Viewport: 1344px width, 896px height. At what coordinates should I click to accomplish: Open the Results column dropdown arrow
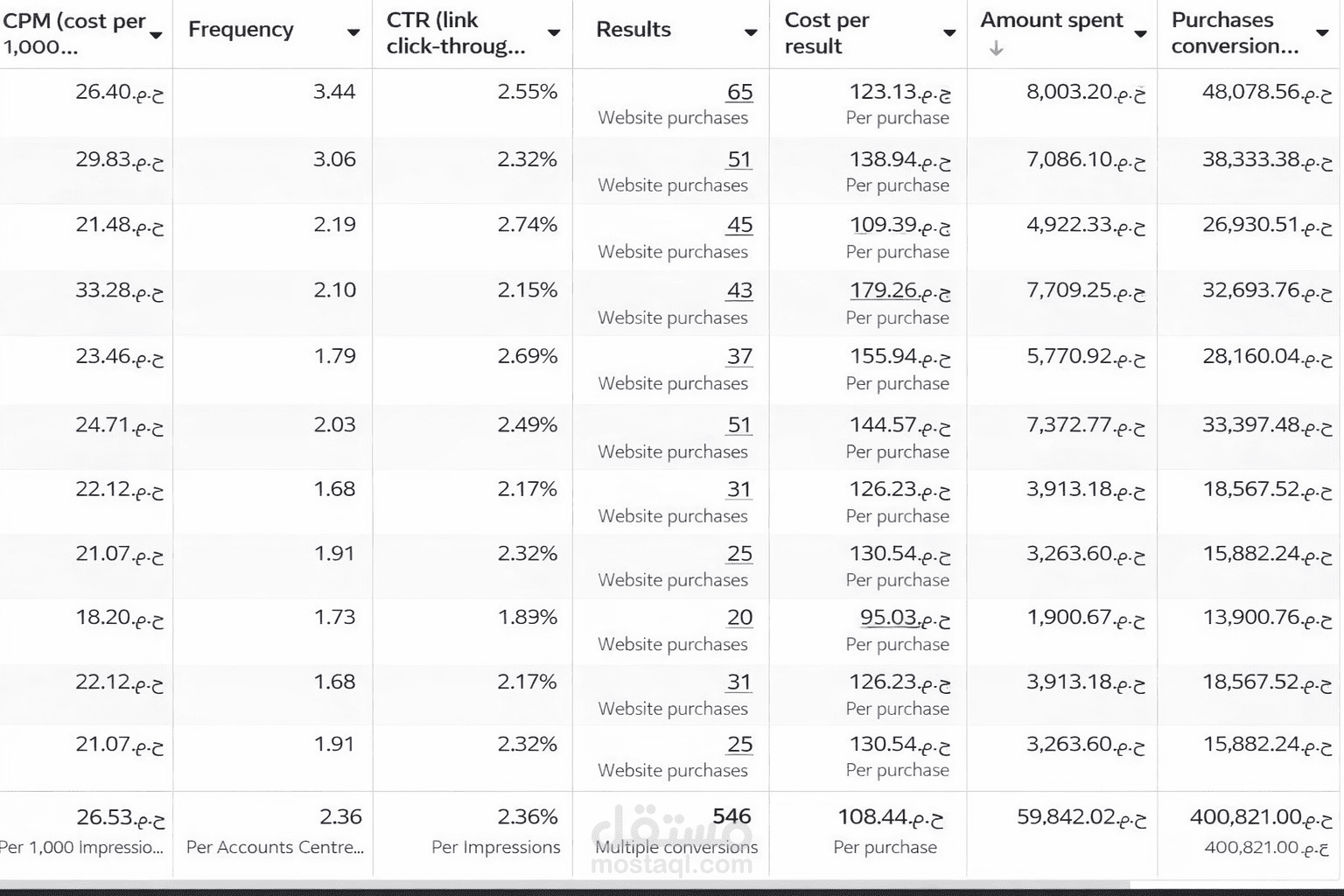pyautogui.click(x=750, y=32)
